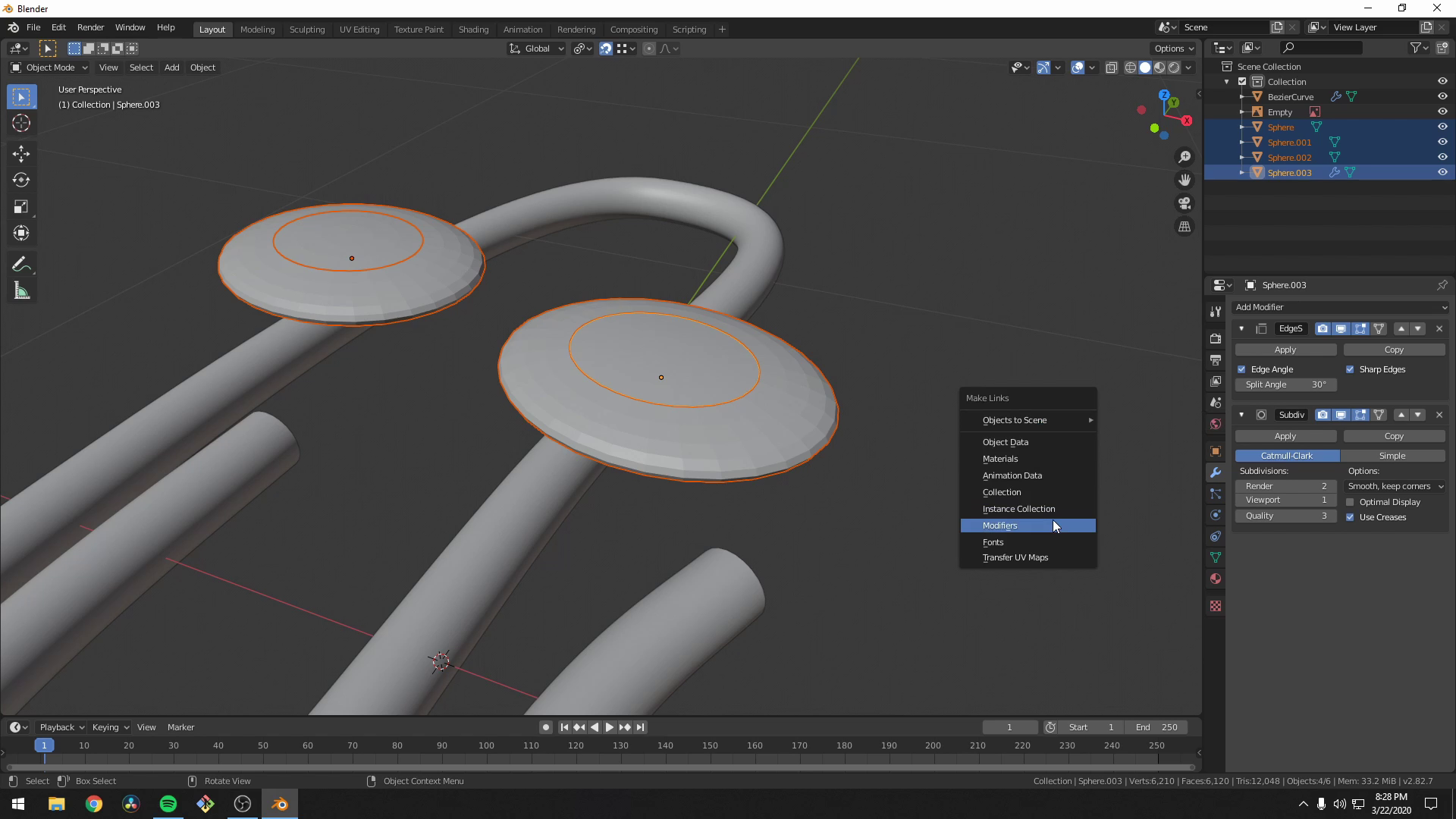Select the Transform tool in left toolbar

[x=22, y=232]
